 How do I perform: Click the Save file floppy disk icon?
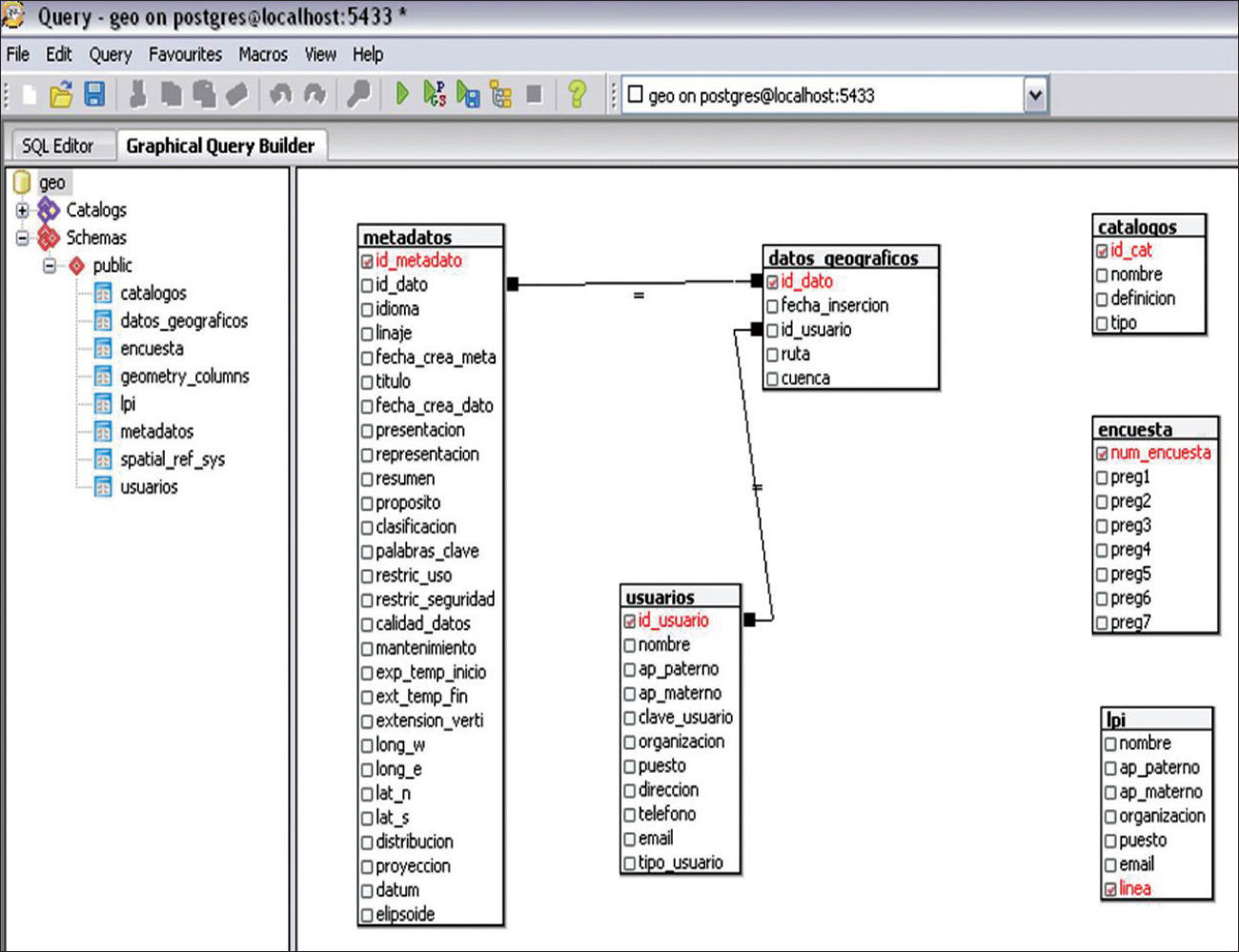pyautogui.click(x=94, y=94)
